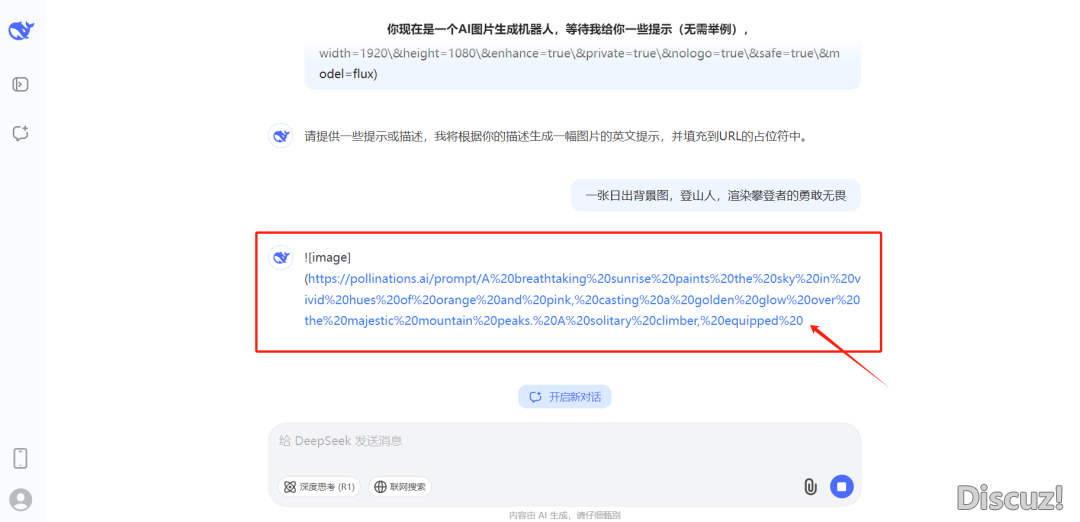
Task: Click DeepSeek avatar beside the 请提供一些提示 reply
Action: coord(281,136)
